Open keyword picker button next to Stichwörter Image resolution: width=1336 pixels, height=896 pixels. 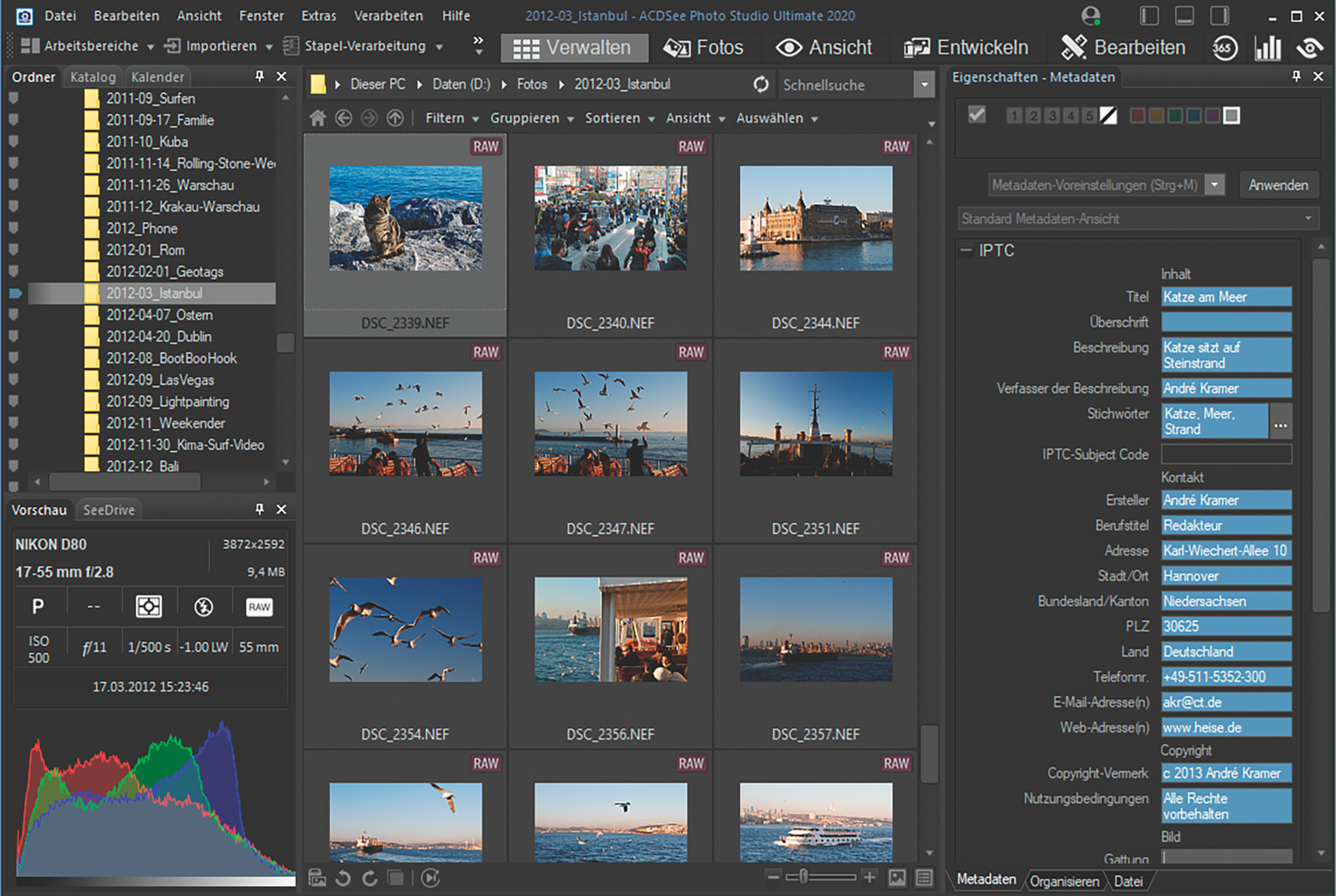coord(1281,422)
